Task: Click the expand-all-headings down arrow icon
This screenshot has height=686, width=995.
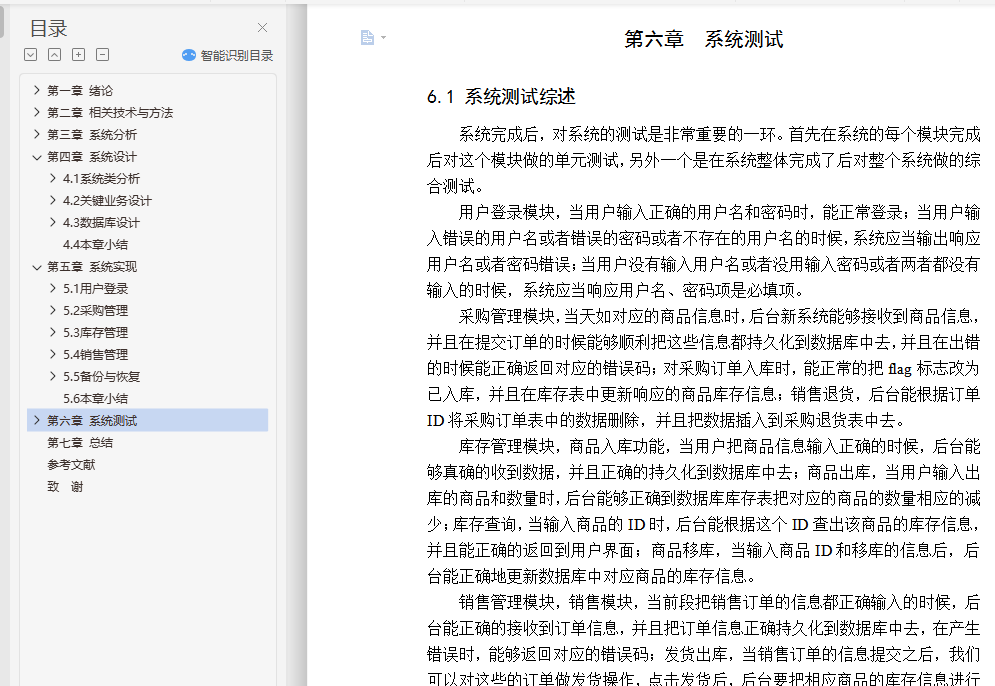Action: coord(30,55)
